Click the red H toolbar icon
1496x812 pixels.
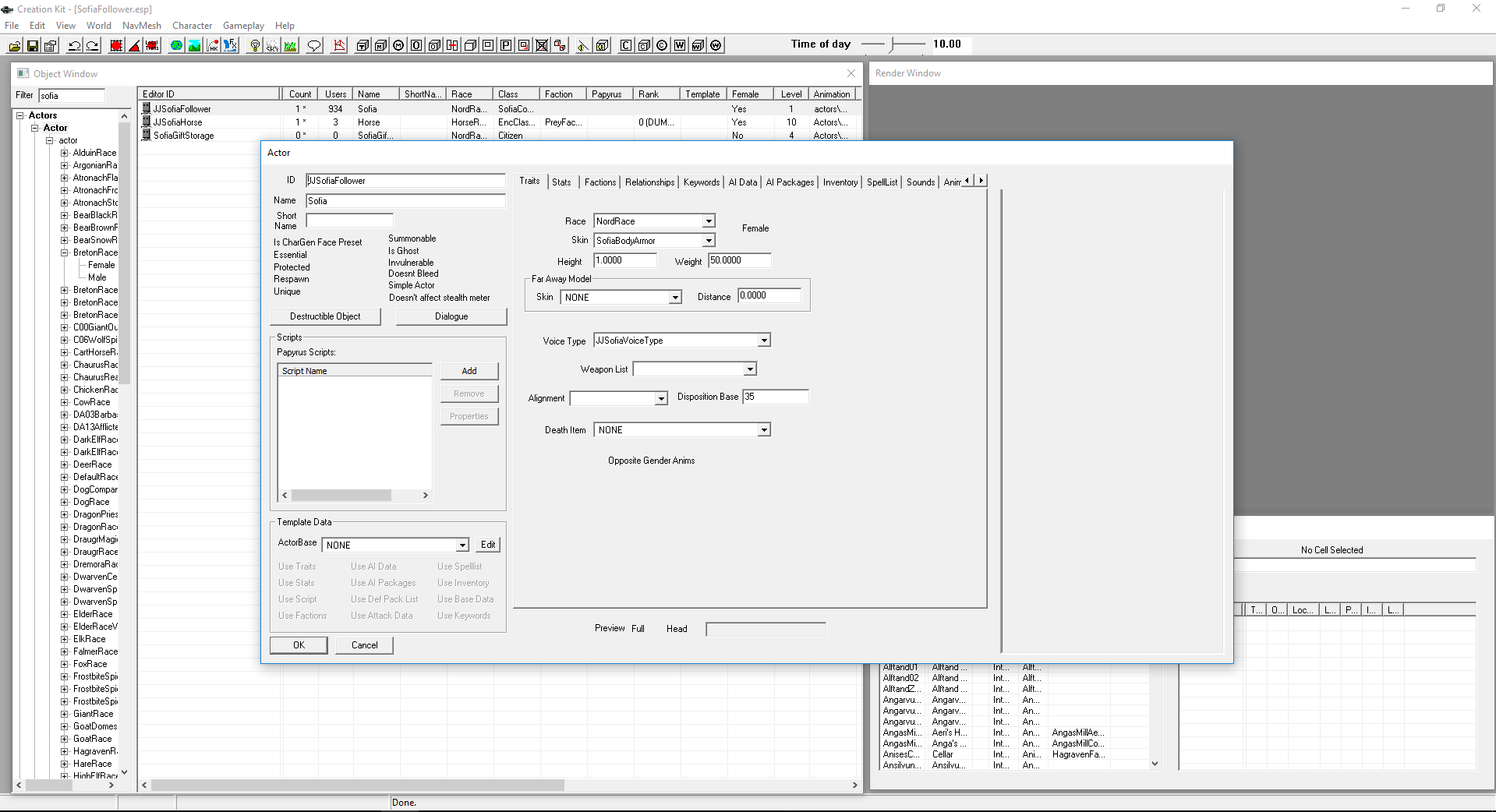[x=452, y=45]
